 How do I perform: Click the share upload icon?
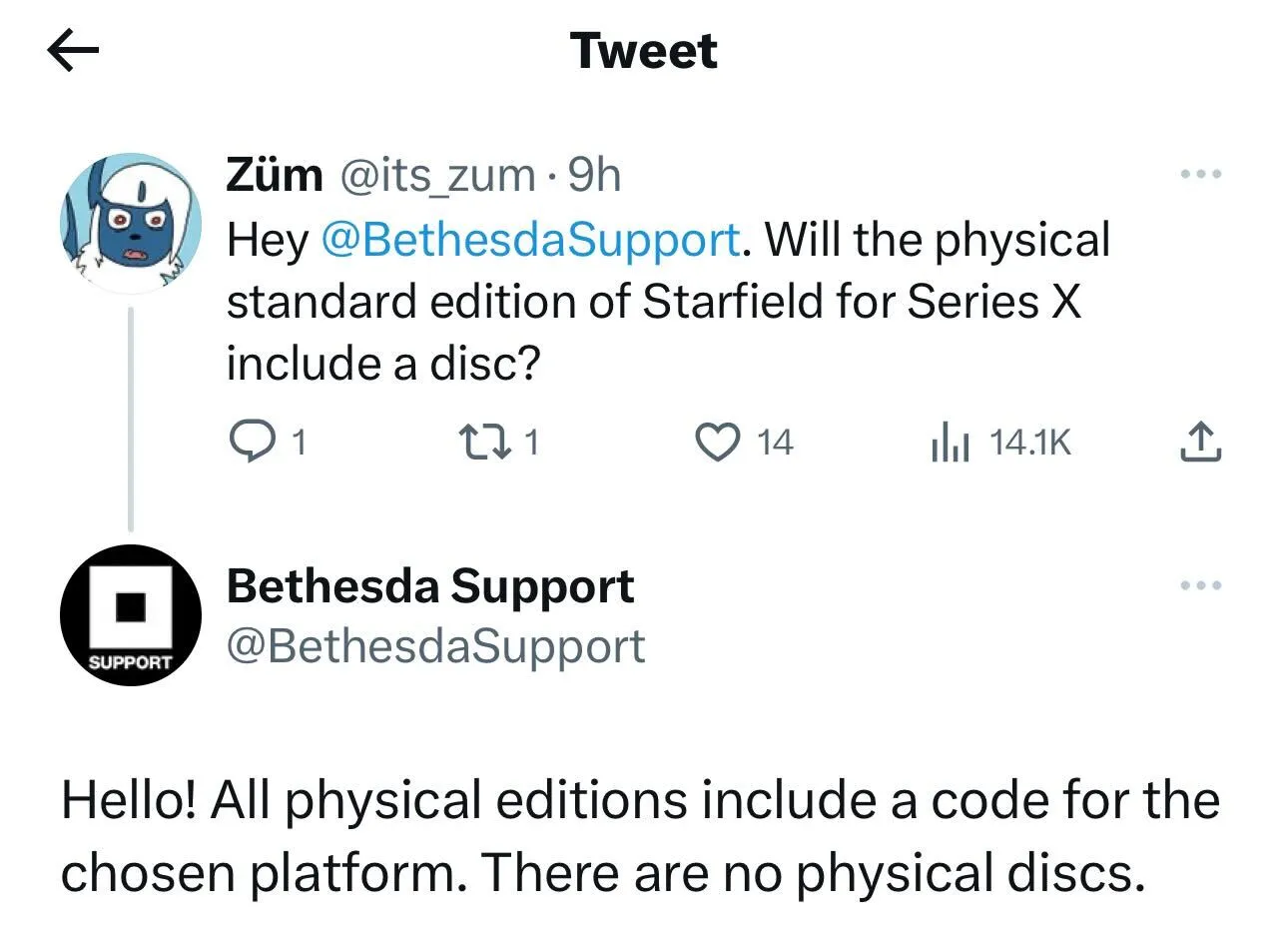1199,442
